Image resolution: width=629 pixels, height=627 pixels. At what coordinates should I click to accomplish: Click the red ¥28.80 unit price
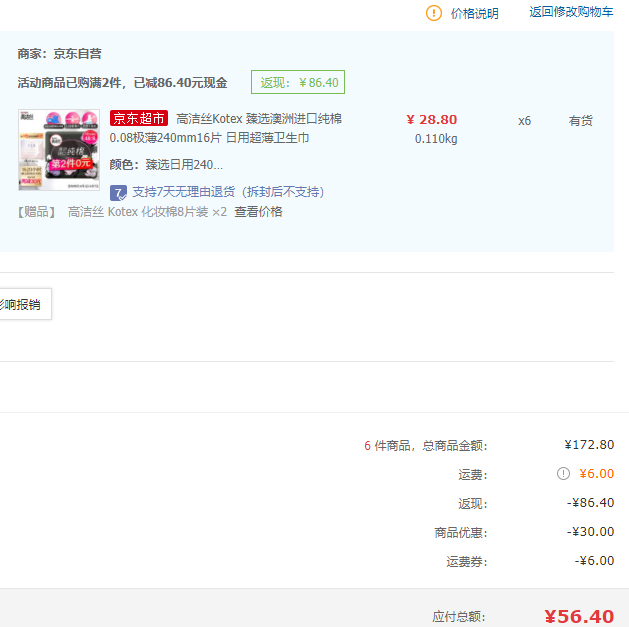pyautogui.click(x=431, y=120)
